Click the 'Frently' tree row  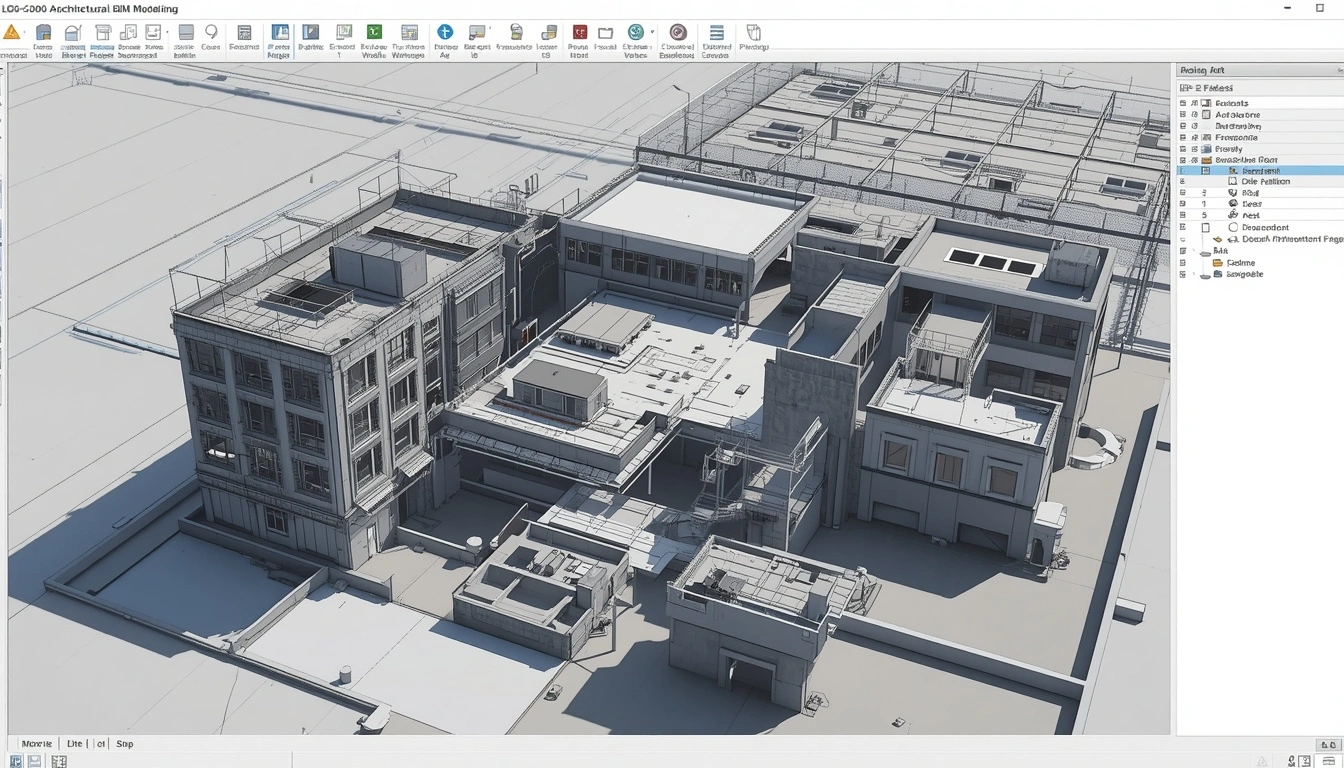[x=1261, y=149]
